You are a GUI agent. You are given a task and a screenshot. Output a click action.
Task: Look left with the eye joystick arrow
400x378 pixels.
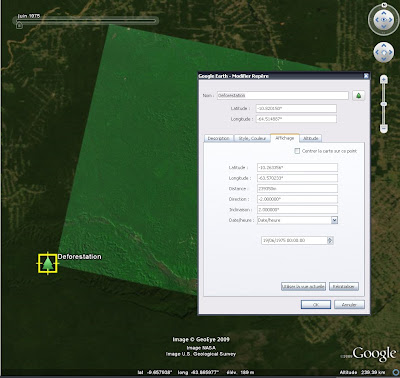tap(377, 20)
